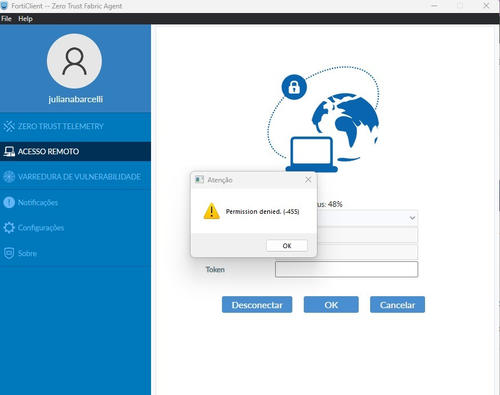The image size is (500, 395).
Task: Click the Acesso Remoto computer icon
Action: [x=9, y=152]
